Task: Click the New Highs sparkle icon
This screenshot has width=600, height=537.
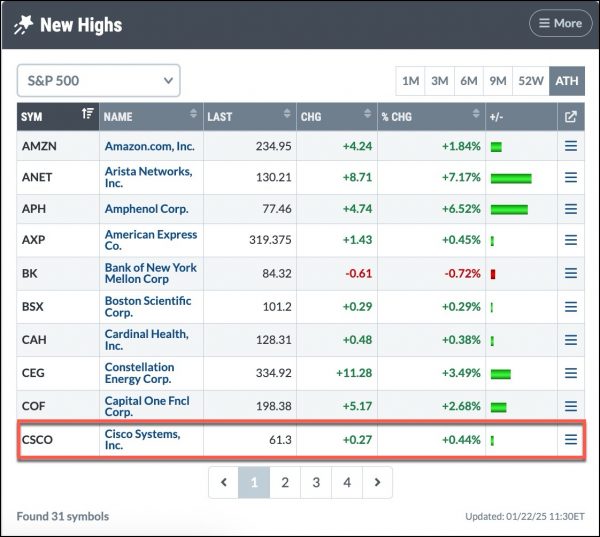Action: [x=23, y=25]
